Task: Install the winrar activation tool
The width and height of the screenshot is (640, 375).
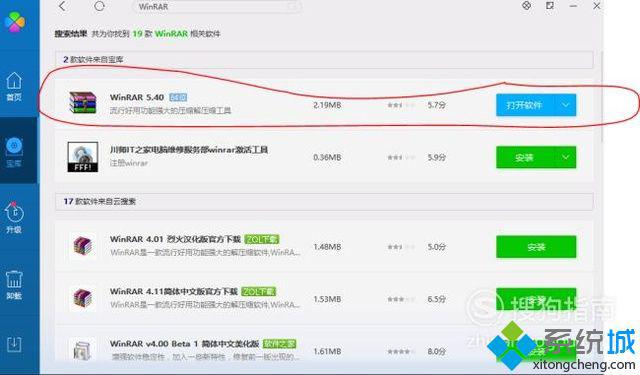Action: click(x=525, y=158)
